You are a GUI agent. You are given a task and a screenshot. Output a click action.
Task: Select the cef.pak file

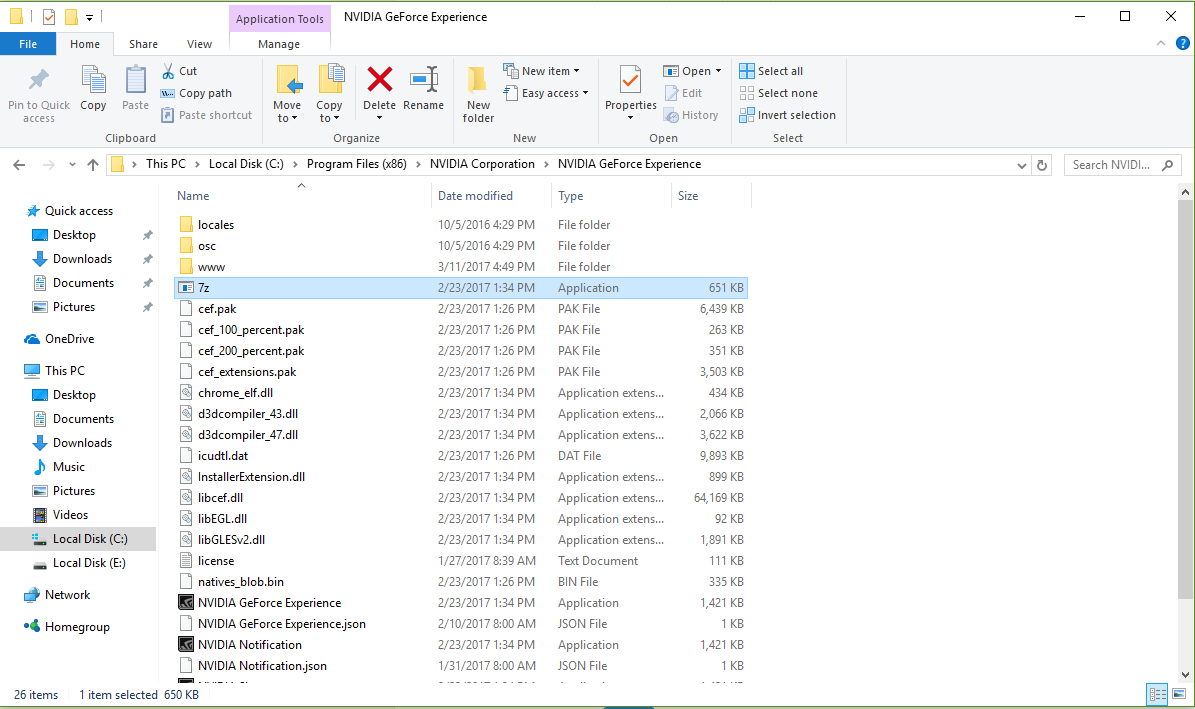217,309
